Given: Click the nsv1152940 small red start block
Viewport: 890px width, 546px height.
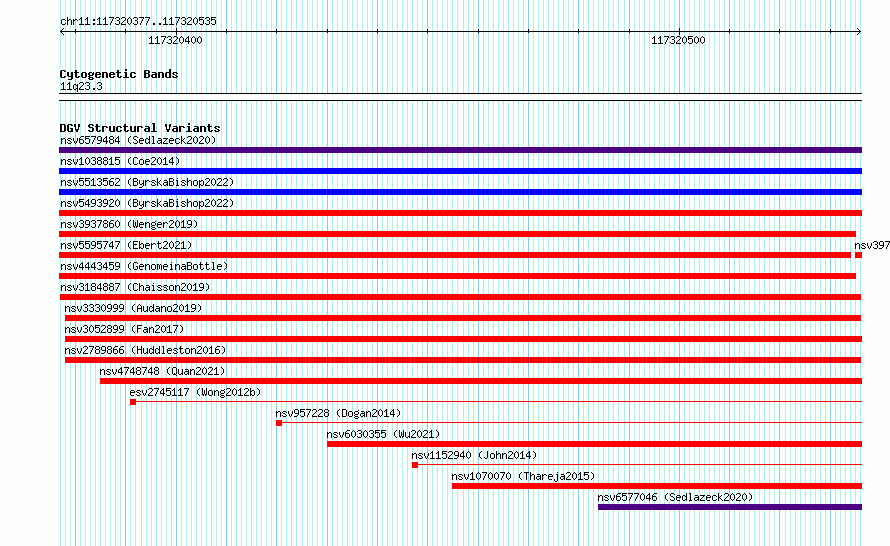Looking at the screenshot, I should pyautogui.click(x=415, y=465).
